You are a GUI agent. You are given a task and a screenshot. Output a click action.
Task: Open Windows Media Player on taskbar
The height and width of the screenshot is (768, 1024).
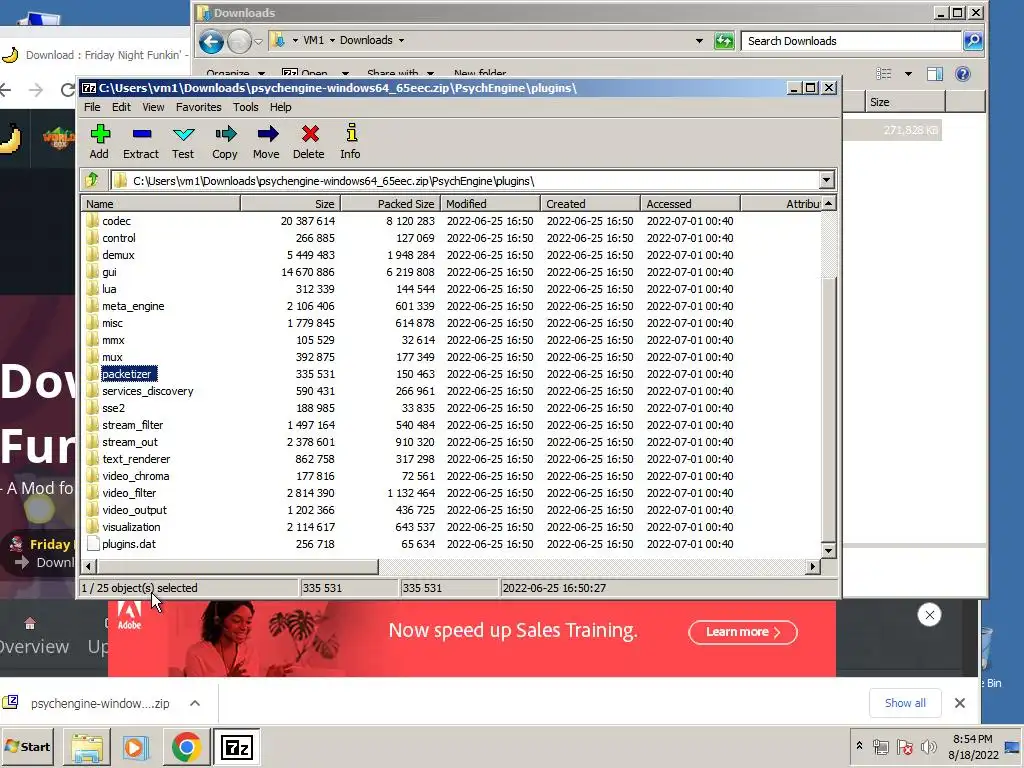pyautogui.click(x=135, y=747)
